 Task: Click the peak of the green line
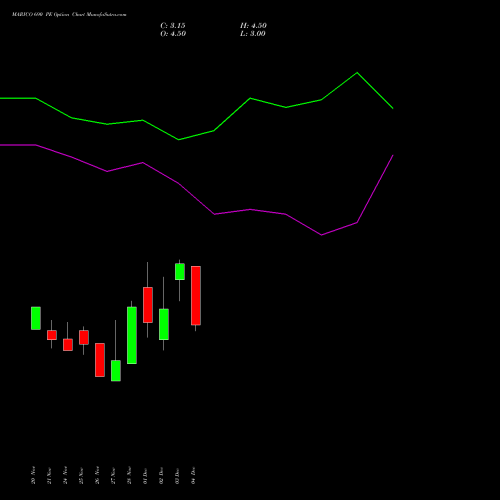tap(357, 73)
